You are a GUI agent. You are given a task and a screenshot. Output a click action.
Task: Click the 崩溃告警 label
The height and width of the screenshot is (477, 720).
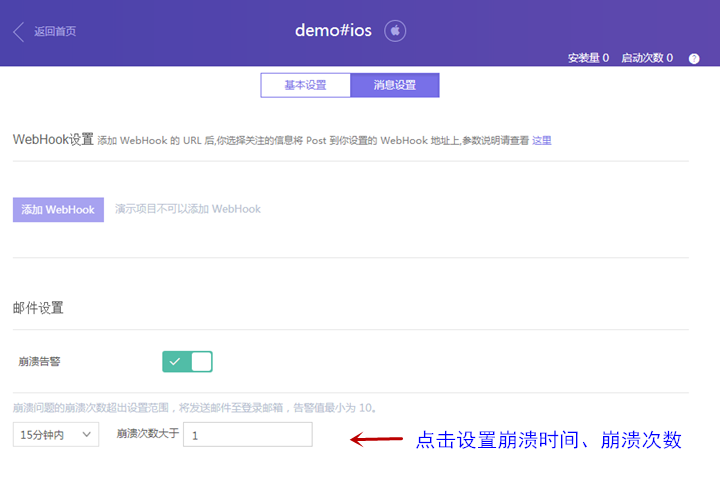point(39,361)
